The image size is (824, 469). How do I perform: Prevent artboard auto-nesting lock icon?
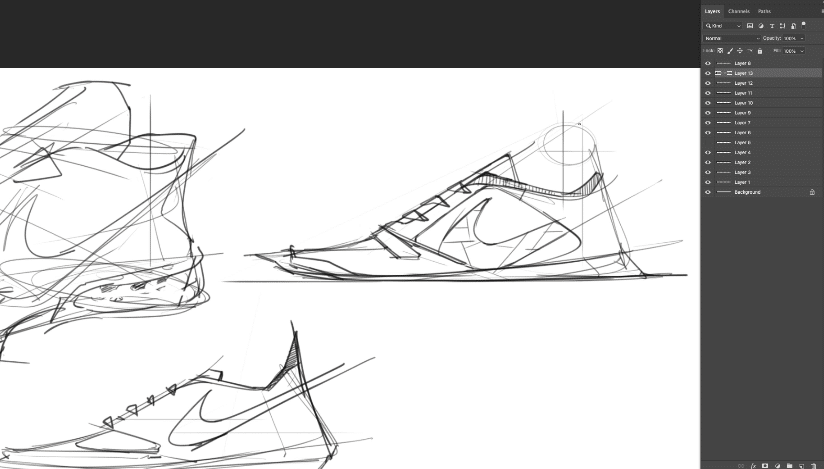point(750,51)
